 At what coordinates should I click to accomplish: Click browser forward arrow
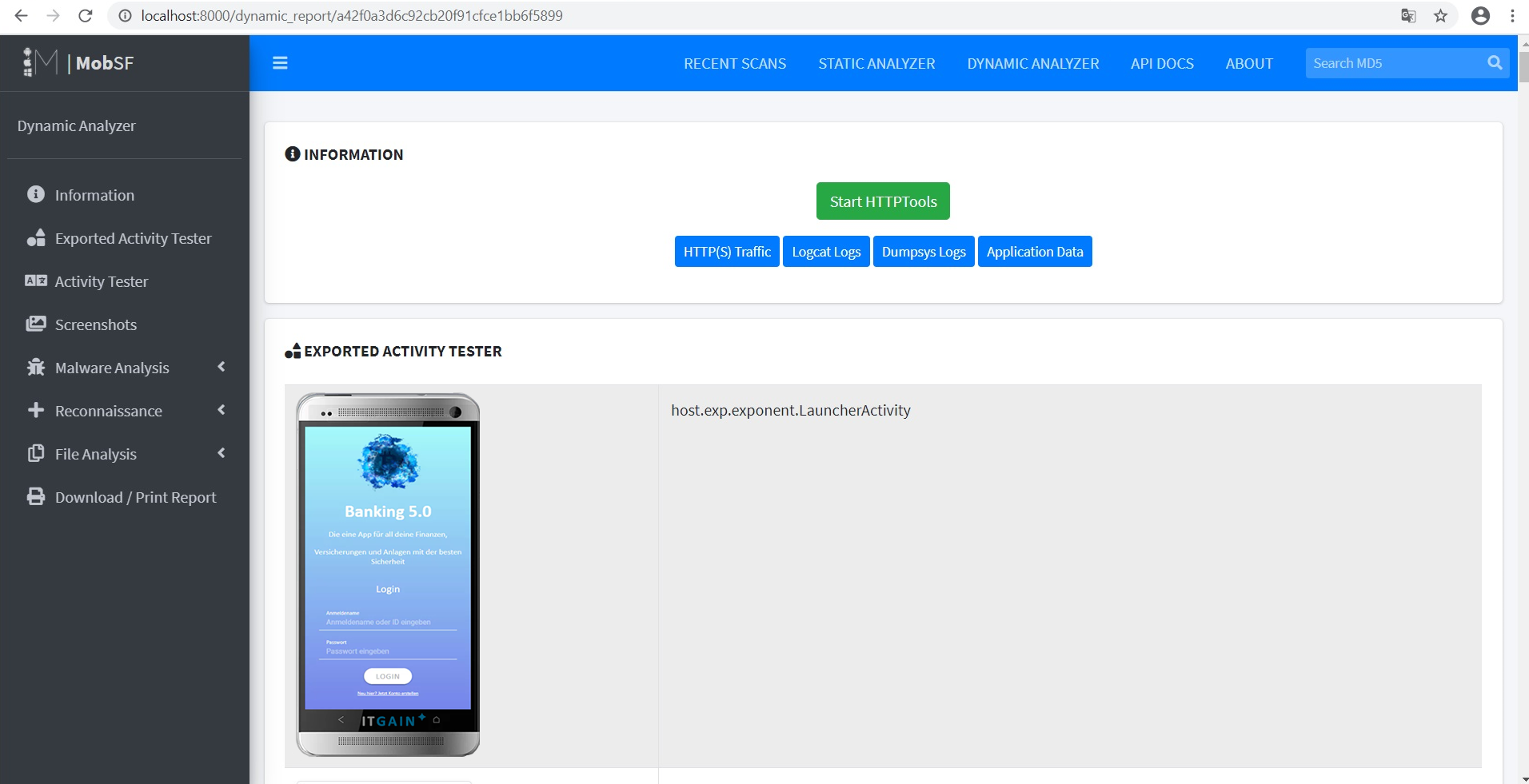point(54,15)
